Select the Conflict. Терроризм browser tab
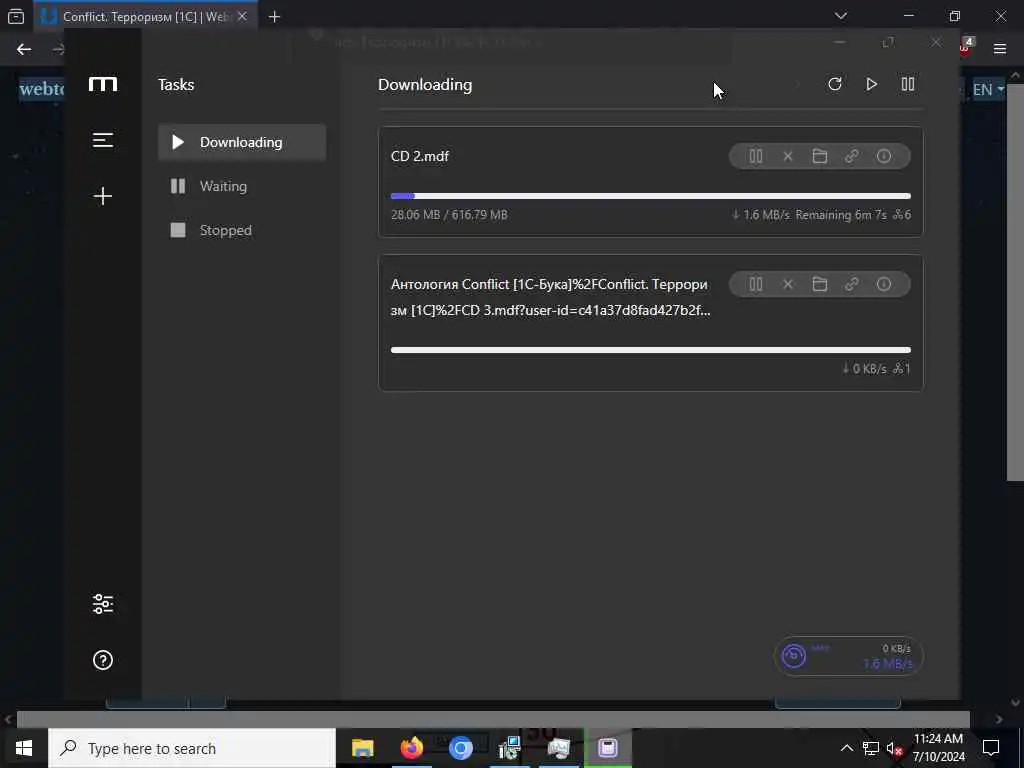 (145, 16)
